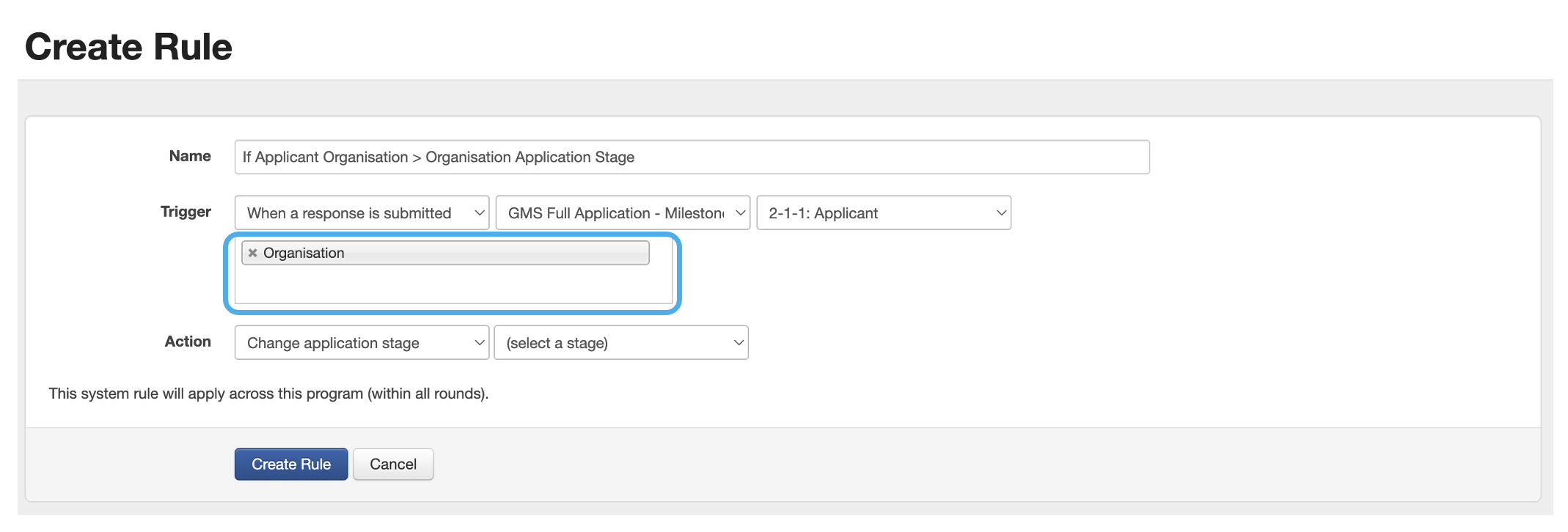This screenshot has width=1568, height=532.
Task: Select the Organisation tag label
Action: [x=304, y=253]
